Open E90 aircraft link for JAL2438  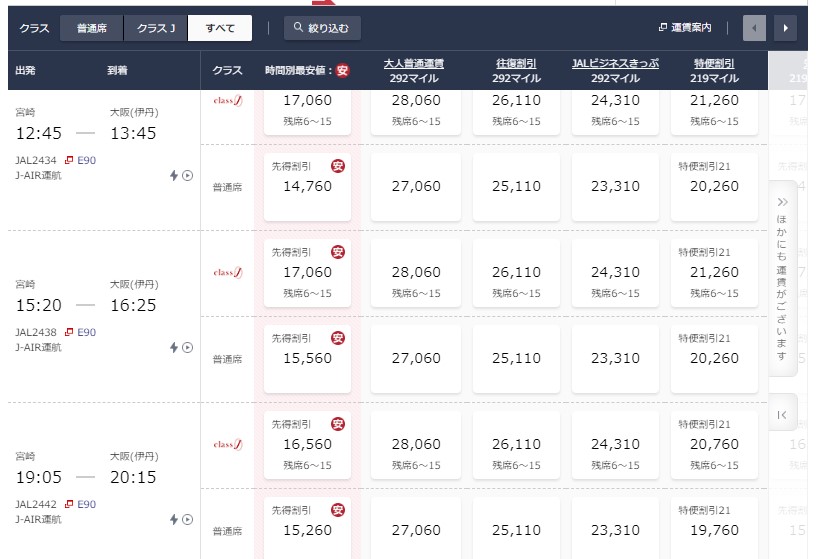[x=86, y=332]
